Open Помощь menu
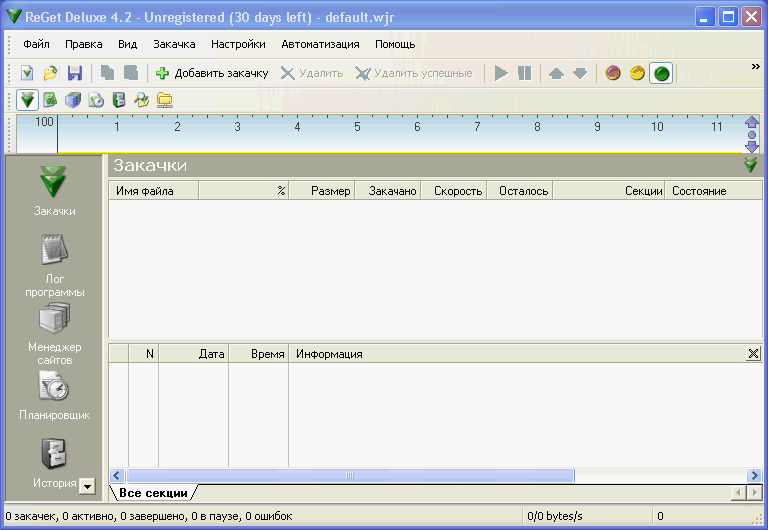Viewport: 768px width, 530px height. [395, 44]
